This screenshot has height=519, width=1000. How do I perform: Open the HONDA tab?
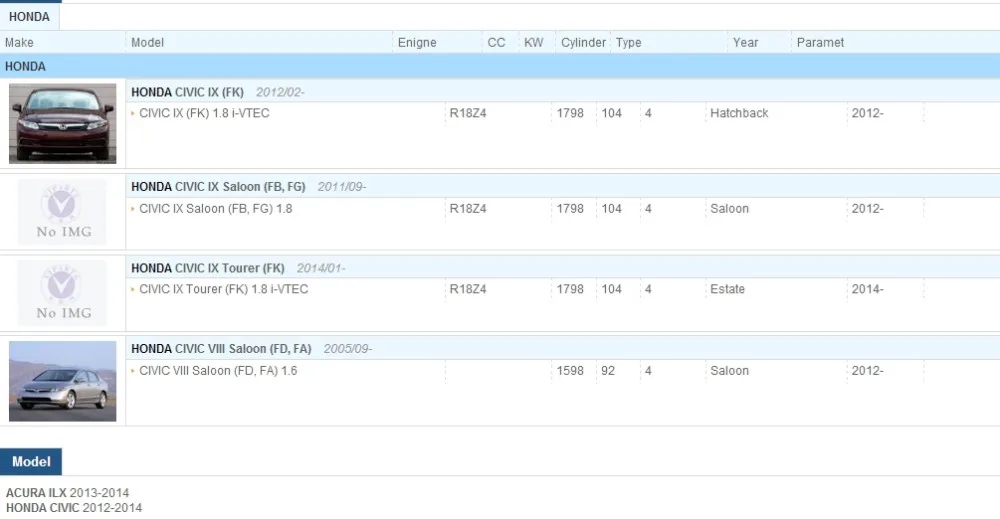[x=29, y=17]
